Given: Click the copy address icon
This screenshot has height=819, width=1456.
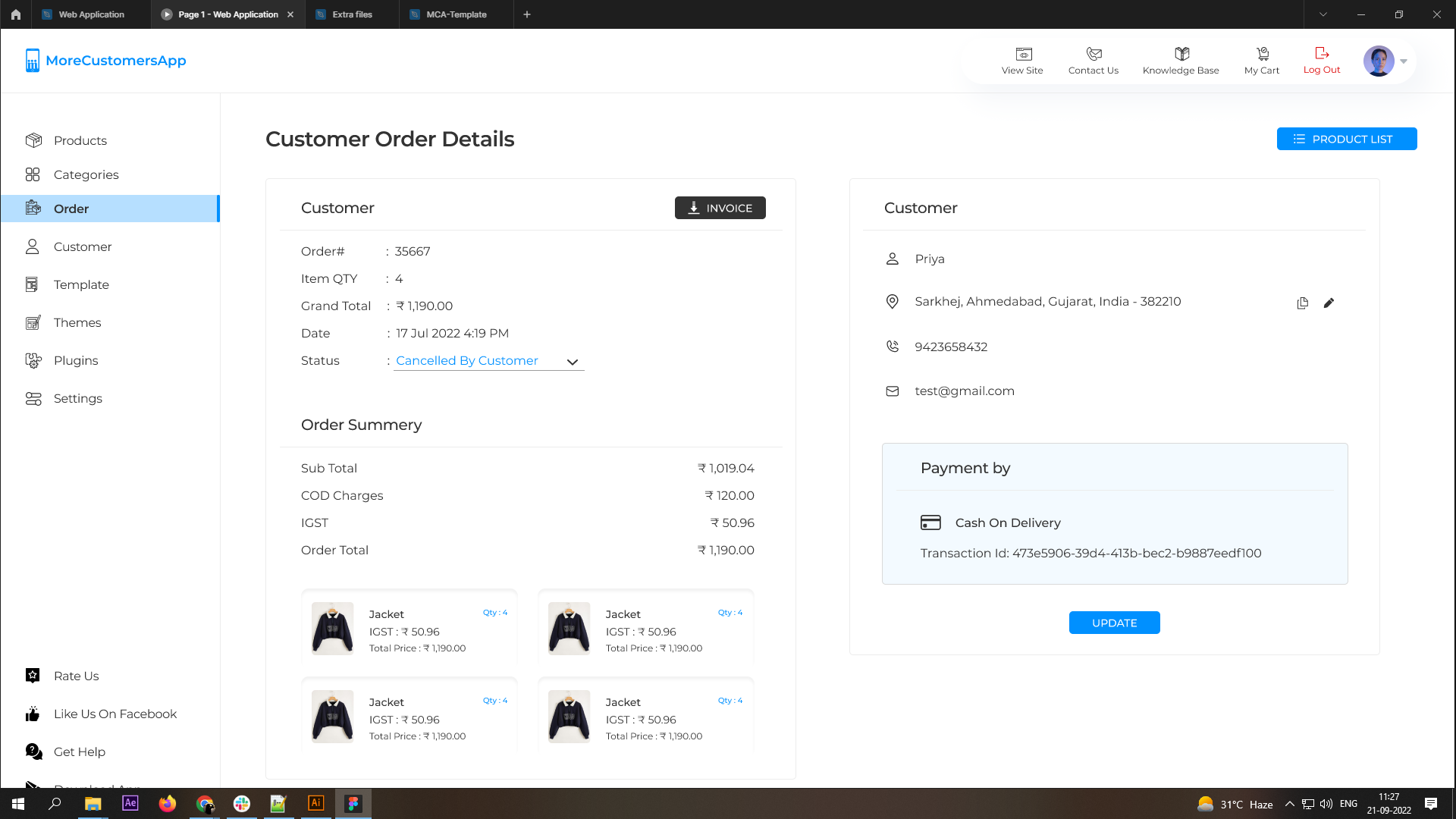Looking at the screenshot, I should pyautogui.click(x=1302, y=303).
